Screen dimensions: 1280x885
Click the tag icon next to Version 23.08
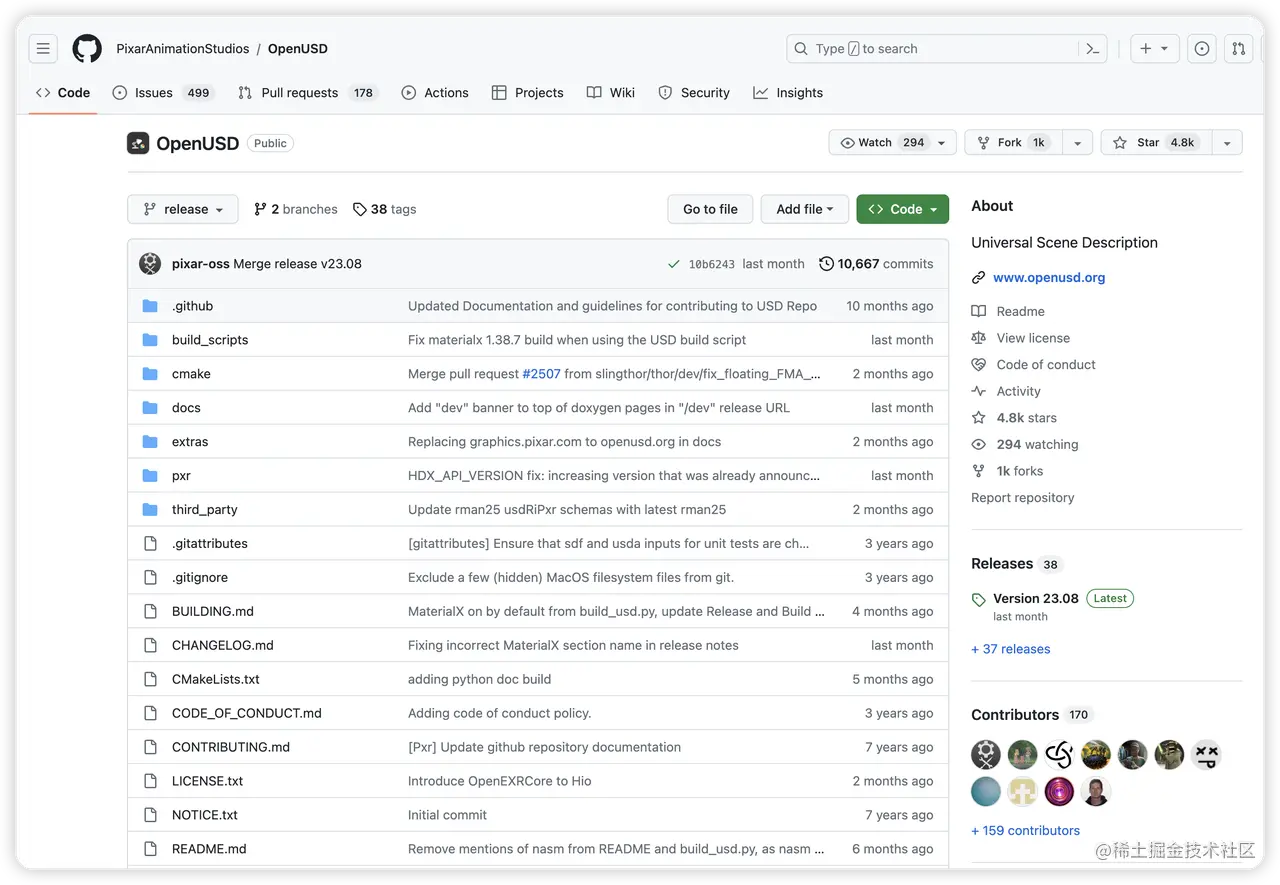[979, 600]
